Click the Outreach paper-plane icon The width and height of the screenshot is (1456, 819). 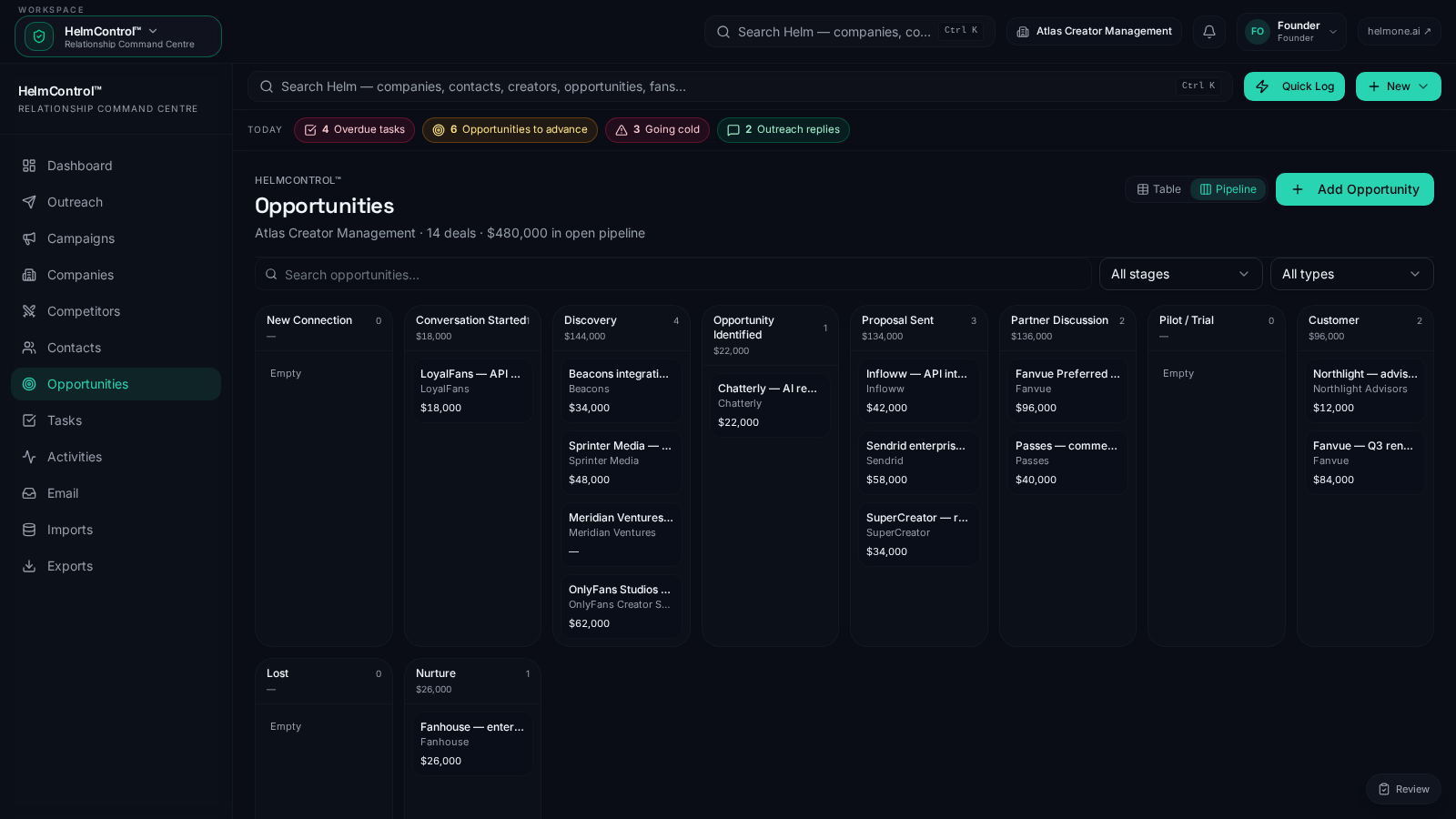coord(29,202)
